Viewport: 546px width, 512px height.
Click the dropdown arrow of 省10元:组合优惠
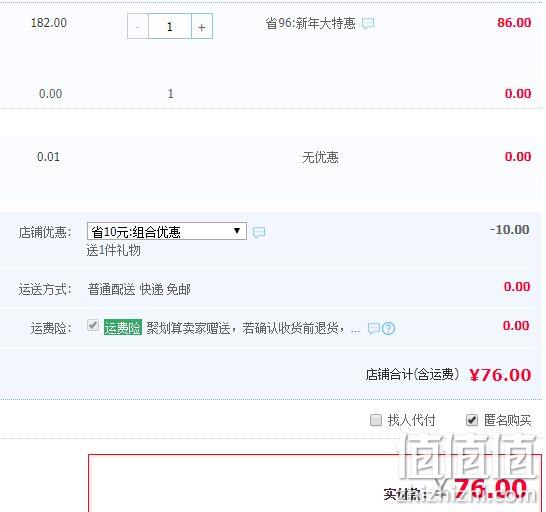click(237, 231)
